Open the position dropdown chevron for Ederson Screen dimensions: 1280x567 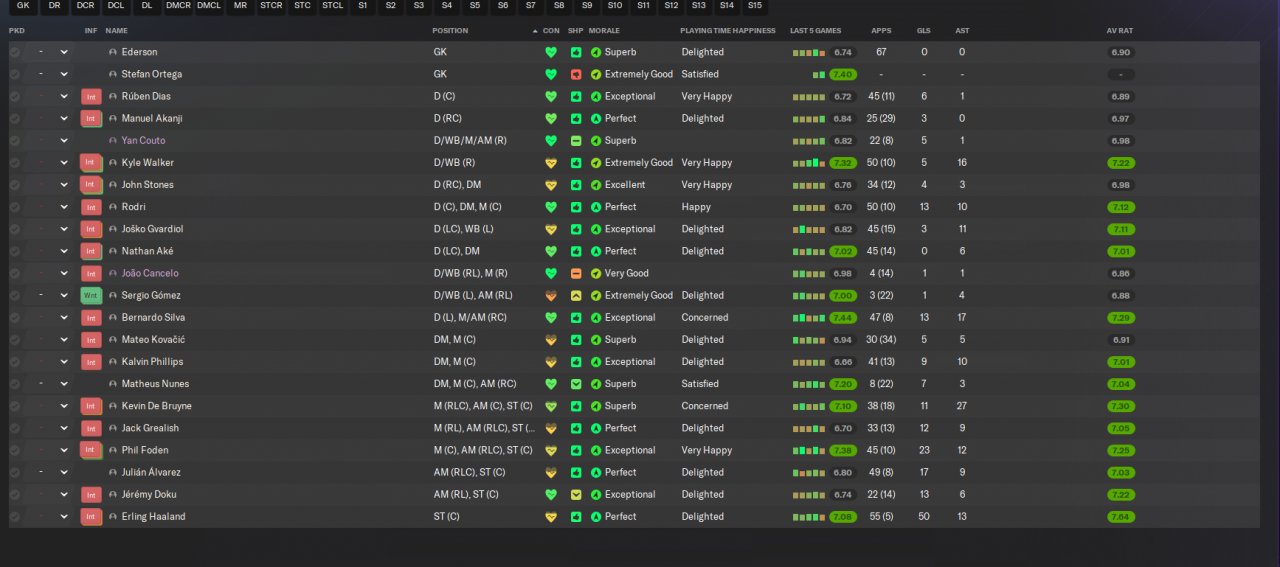[64, 52]
